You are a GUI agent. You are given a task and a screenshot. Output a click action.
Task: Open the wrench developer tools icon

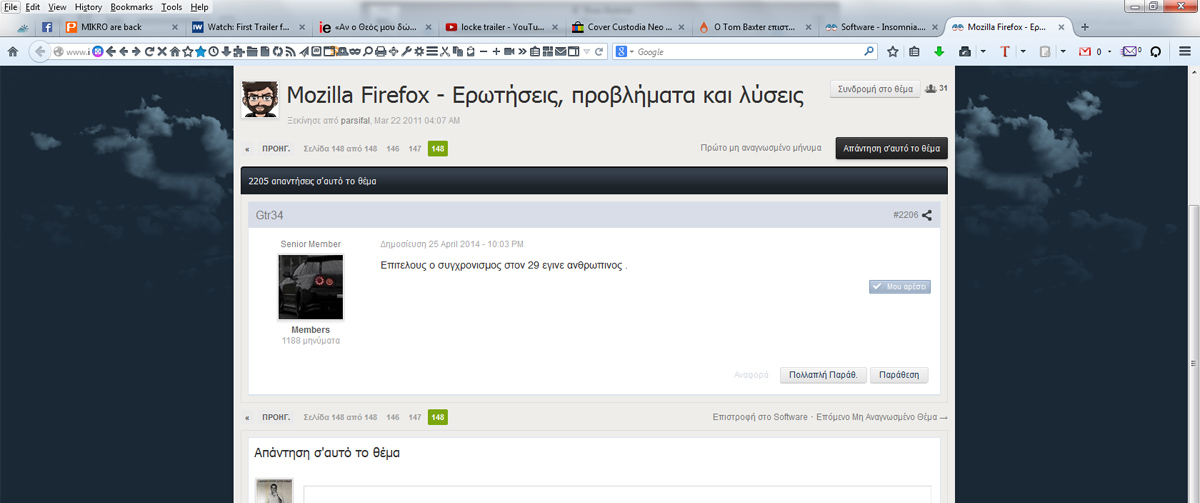pyautogui.click(x=407, y=51)
